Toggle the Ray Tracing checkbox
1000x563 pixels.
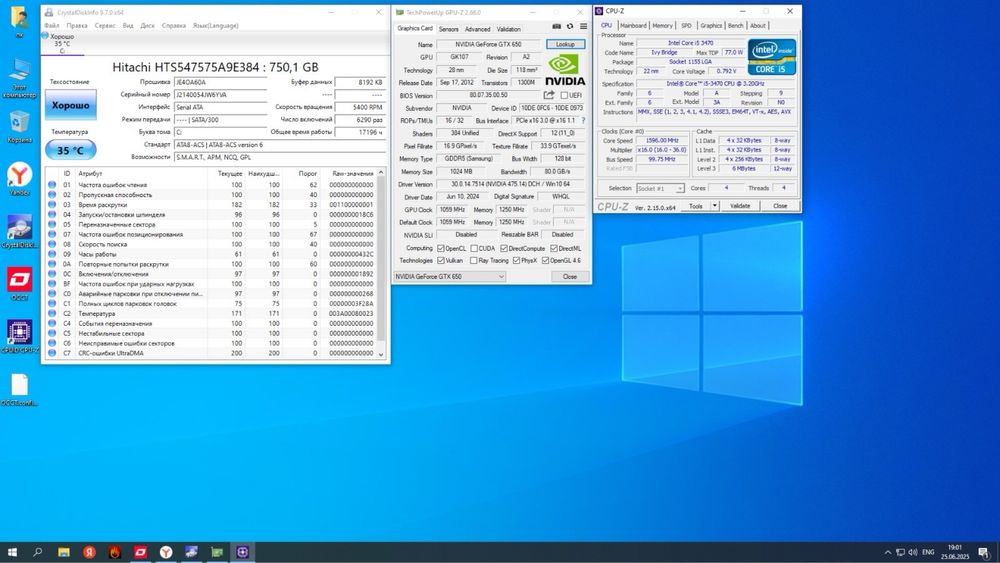coord(473,260)
